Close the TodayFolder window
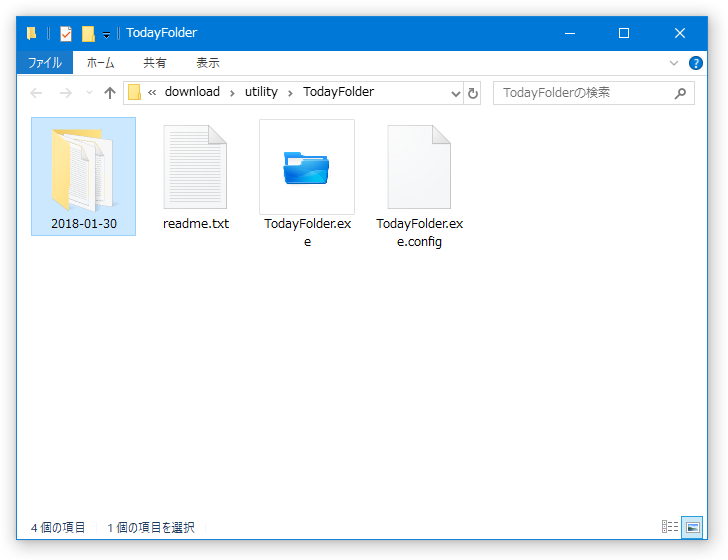Screen dimensions: 728x560 [x=680, y=33]
